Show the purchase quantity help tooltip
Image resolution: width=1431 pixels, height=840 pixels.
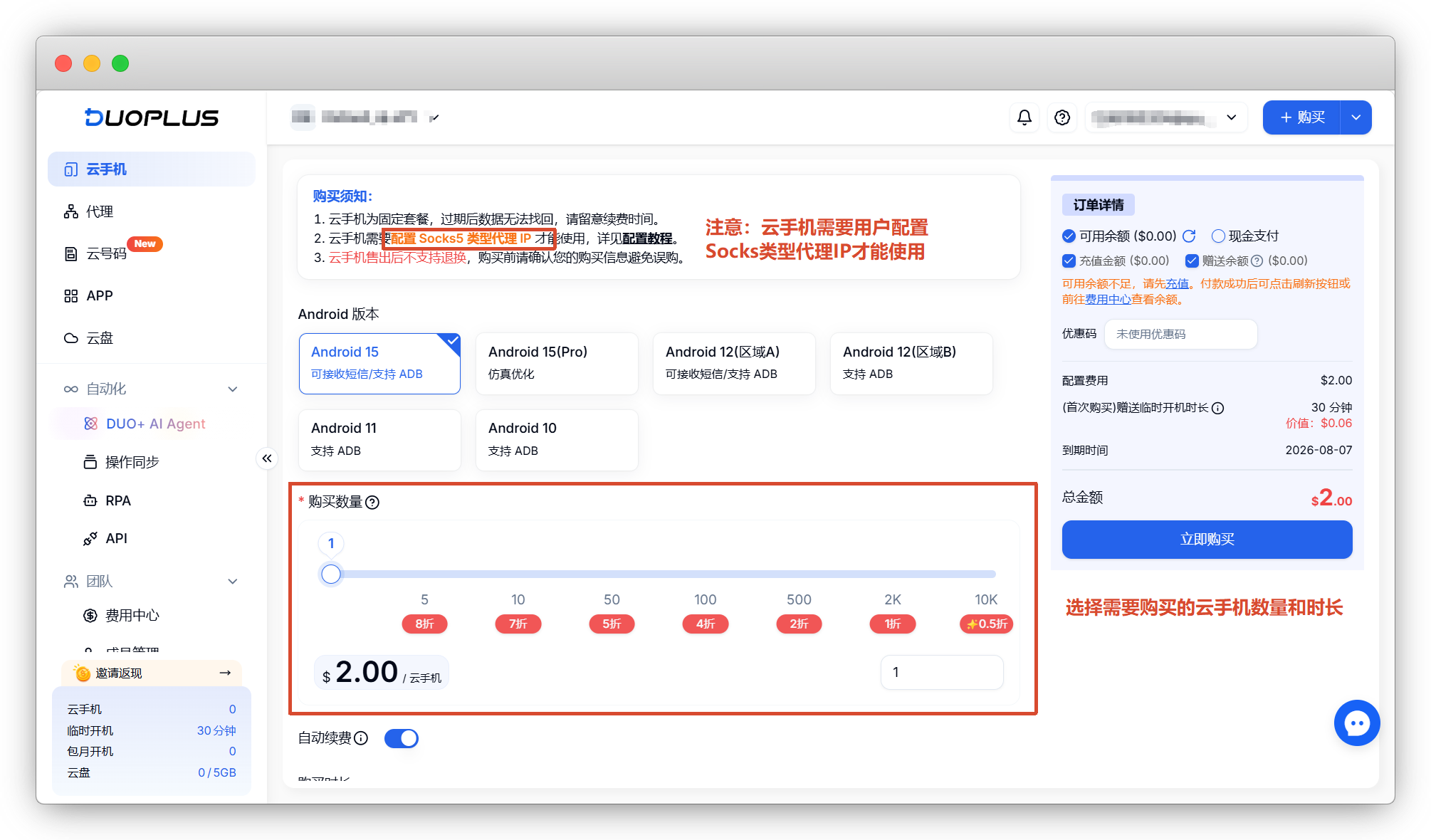click(x=372, y=503)
